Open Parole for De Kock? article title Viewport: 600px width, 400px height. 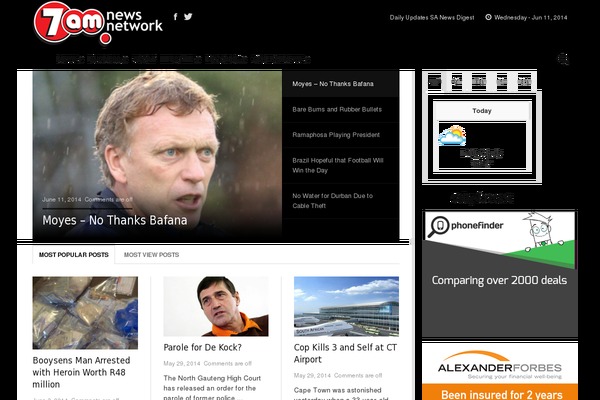pos(202,347)
